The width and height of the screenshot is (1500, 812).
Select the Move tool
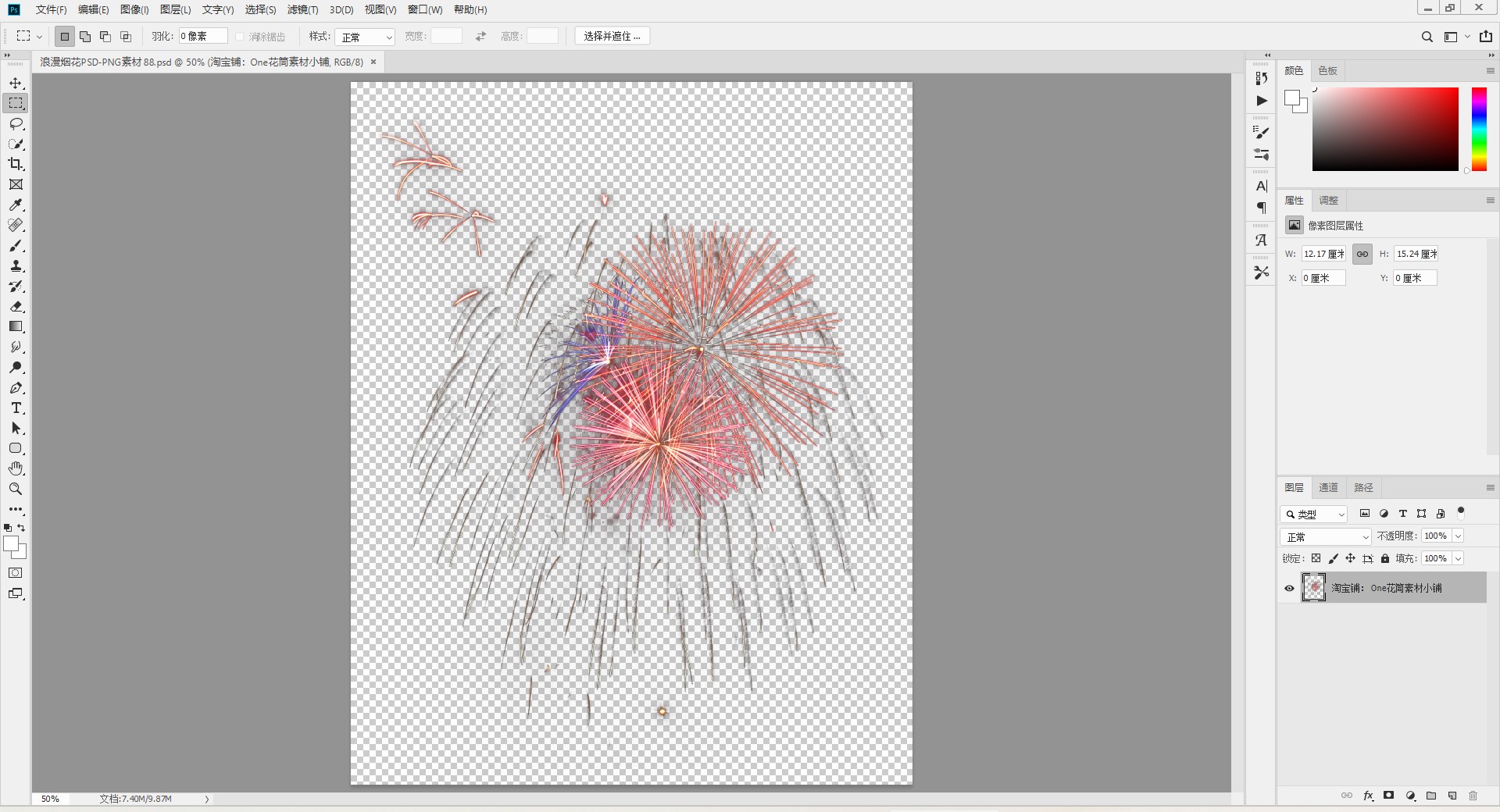(x=16, y=83)
